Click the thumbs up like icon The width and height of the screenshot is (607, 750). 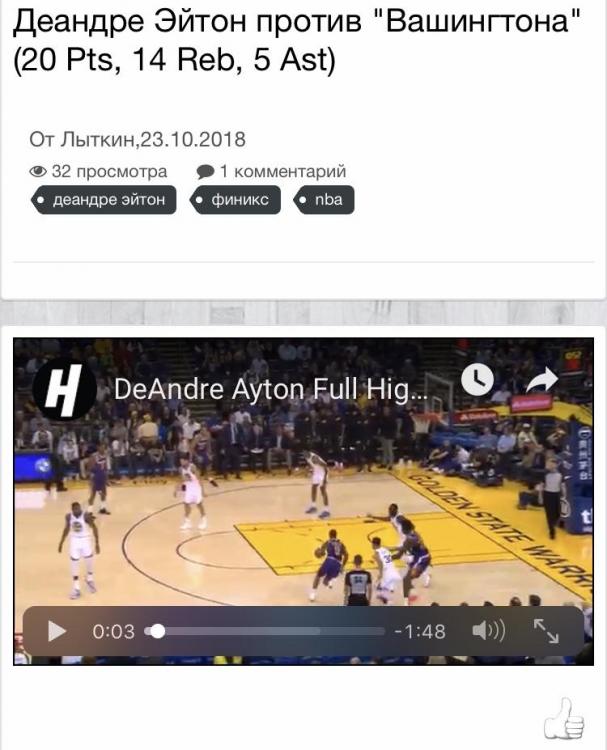pos(565,719)
